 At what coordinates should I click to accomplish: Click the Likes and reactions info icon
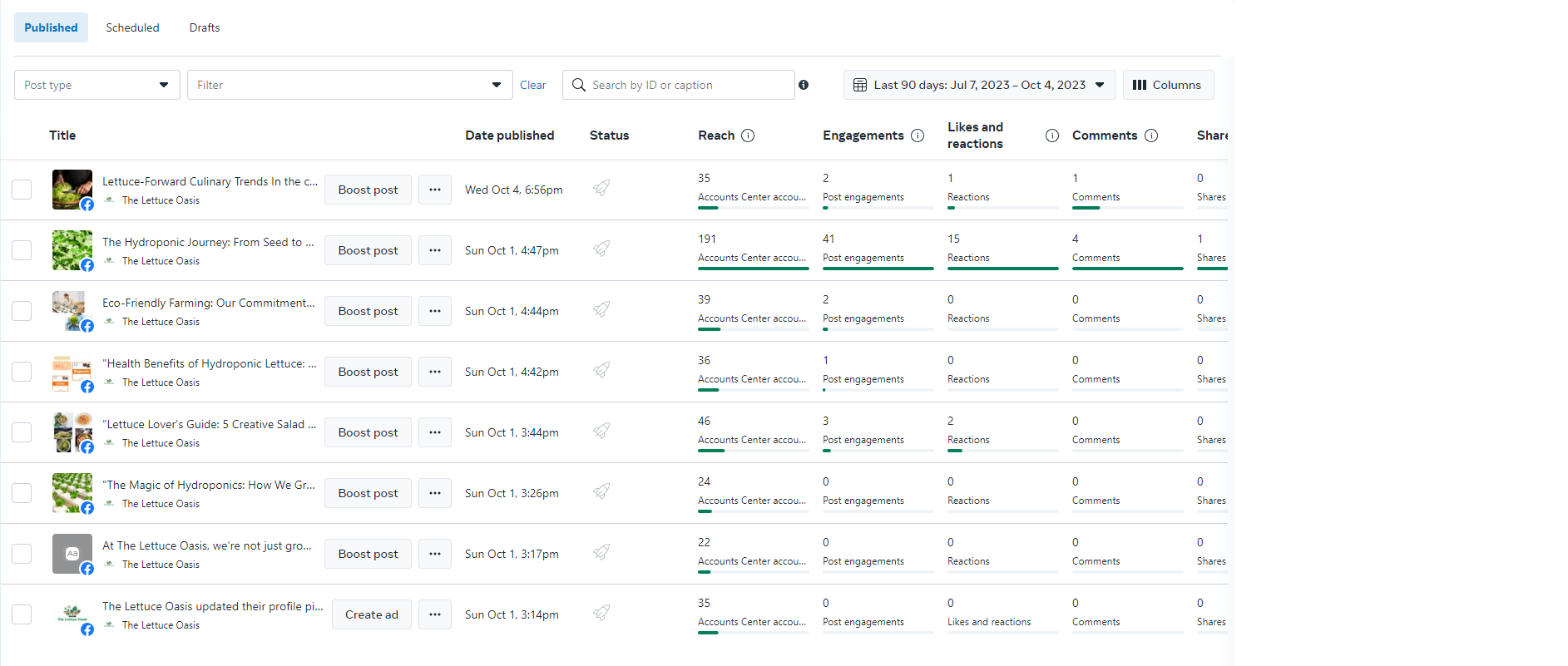coord(1052,136)
